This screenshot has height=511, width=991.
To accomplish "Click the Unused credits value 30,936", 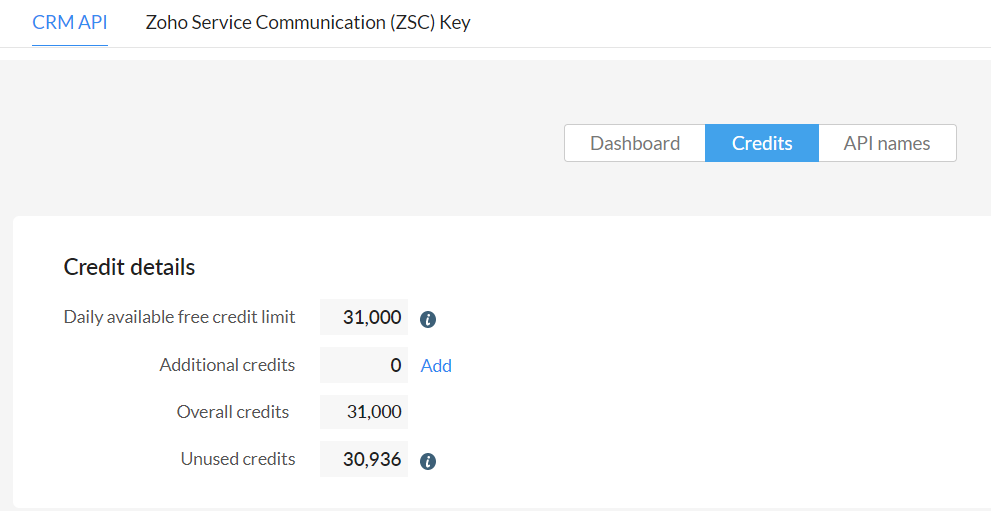I will tap(364, 459).
